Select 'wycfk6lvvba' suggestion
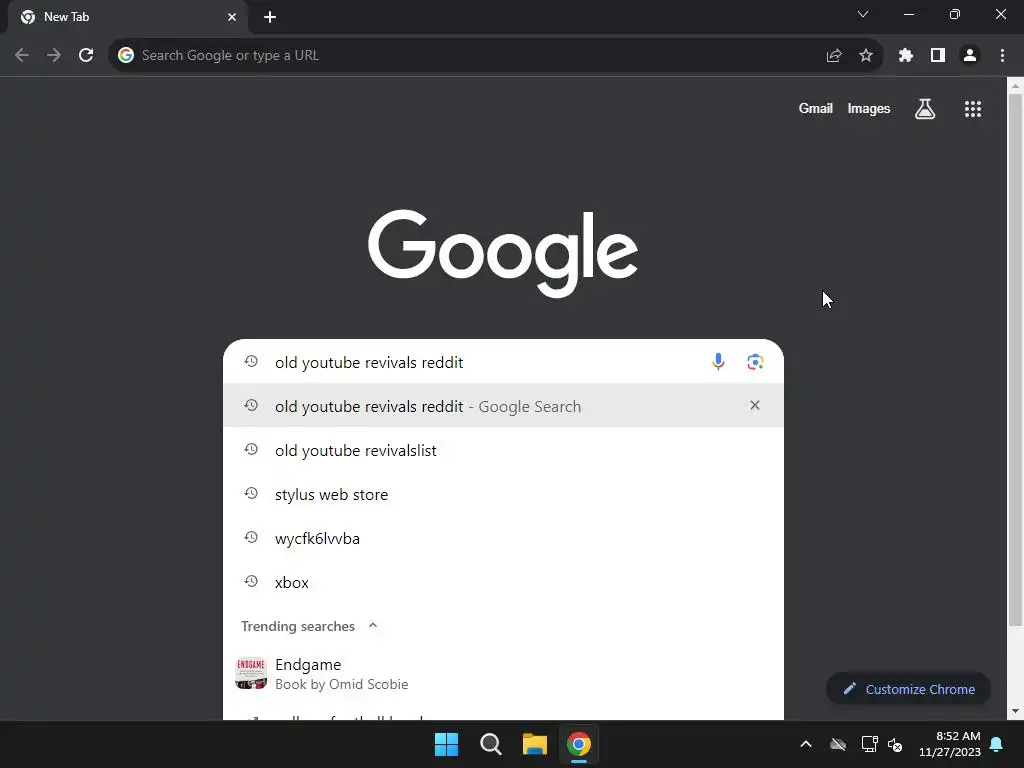 [503, 538]
